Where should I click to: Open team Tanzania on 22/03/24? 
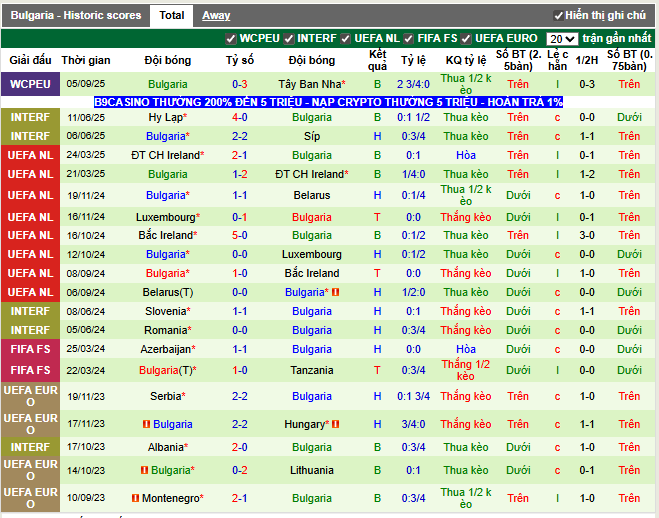pyautogui.click(x=312, y=370)
